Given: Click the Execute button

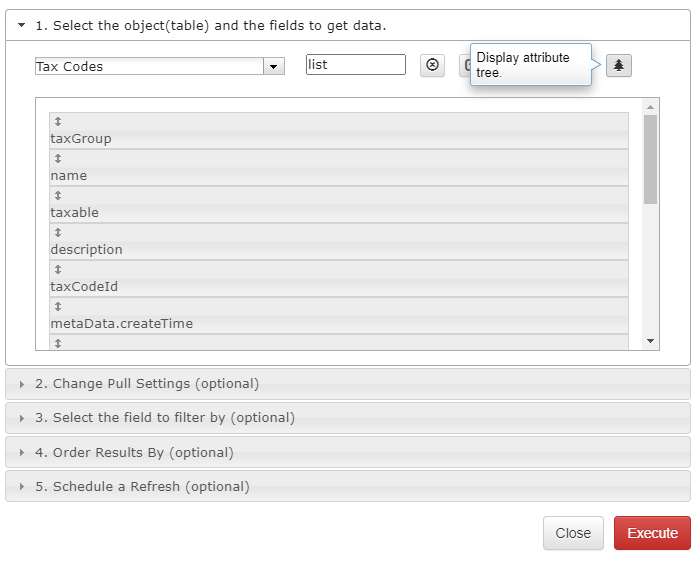Looking at the screenshot, I should [x=652, y=533].
